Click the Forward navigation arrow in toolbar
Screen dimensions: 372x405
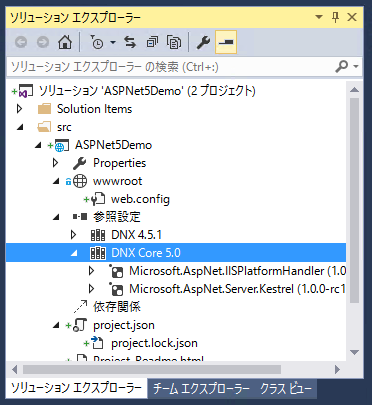coord(43,42)
